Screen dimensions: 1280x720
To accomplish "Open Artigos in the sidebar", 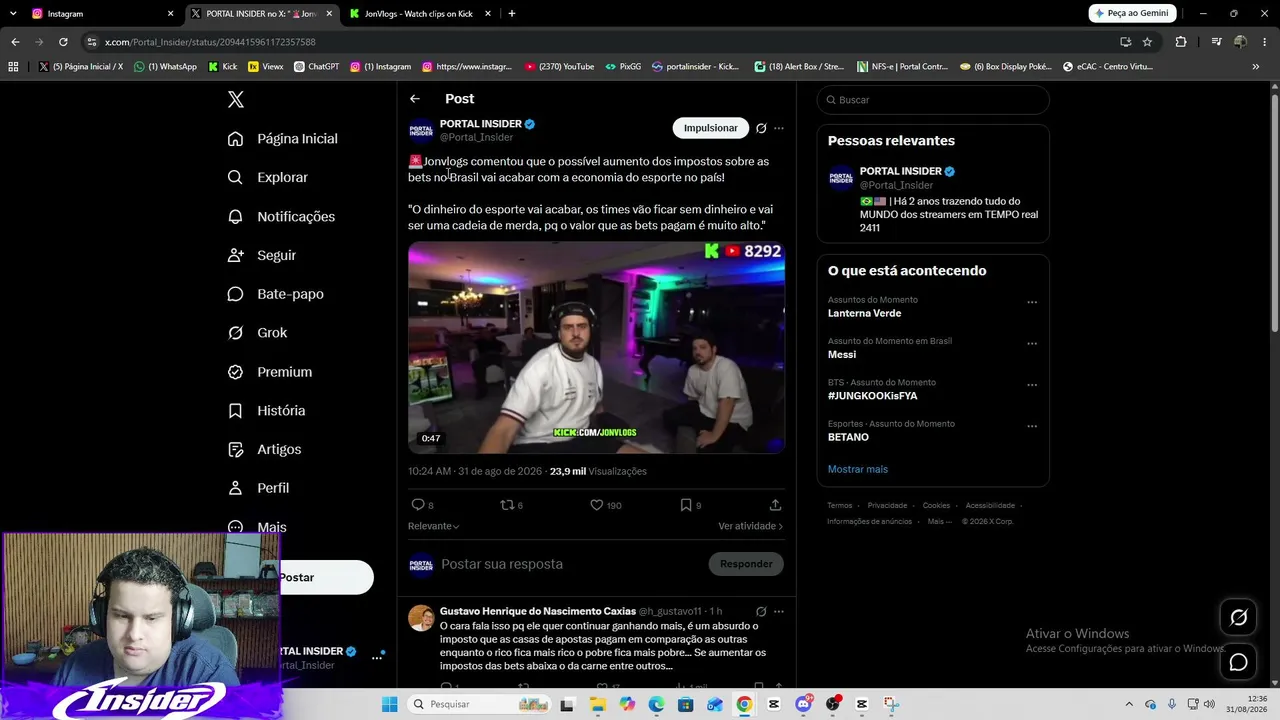I will [264, 450].
